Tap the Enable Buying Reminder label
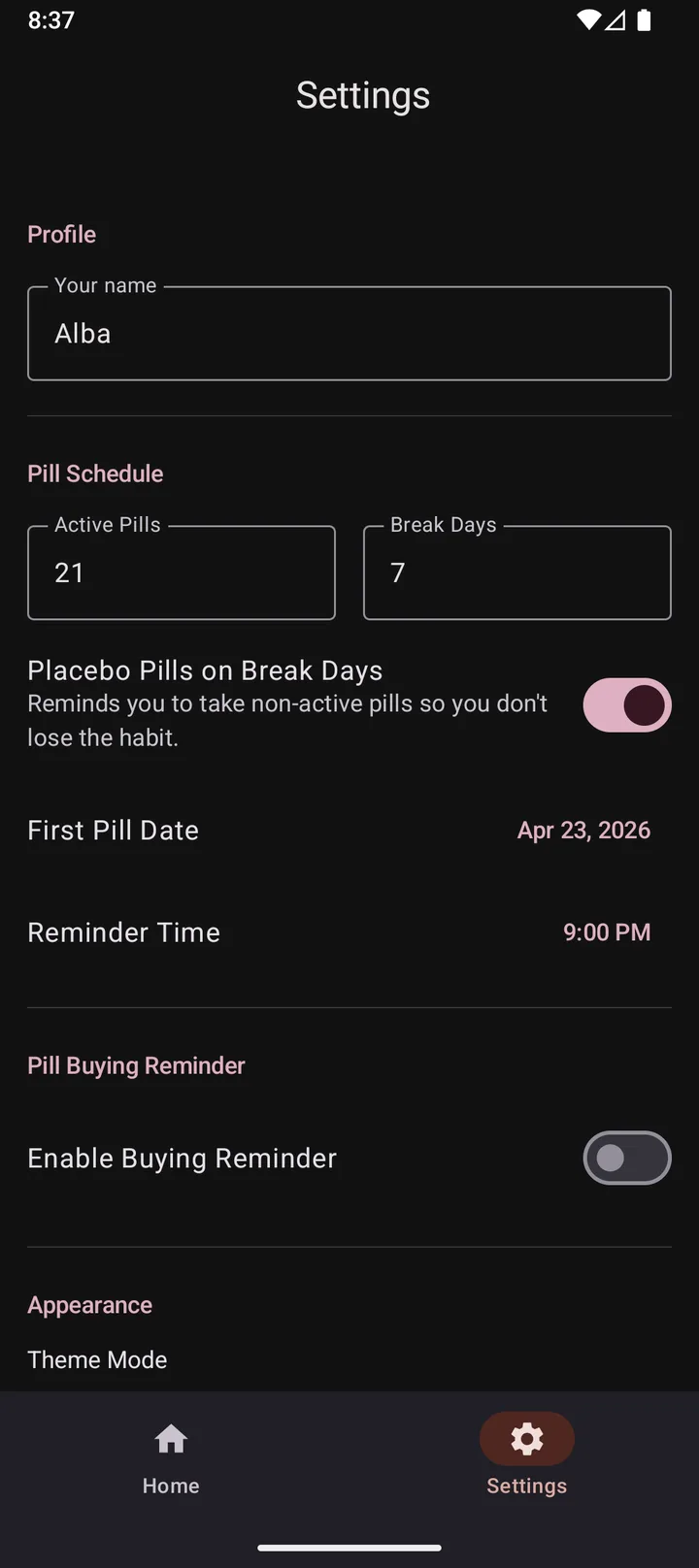 (182, 1158)
